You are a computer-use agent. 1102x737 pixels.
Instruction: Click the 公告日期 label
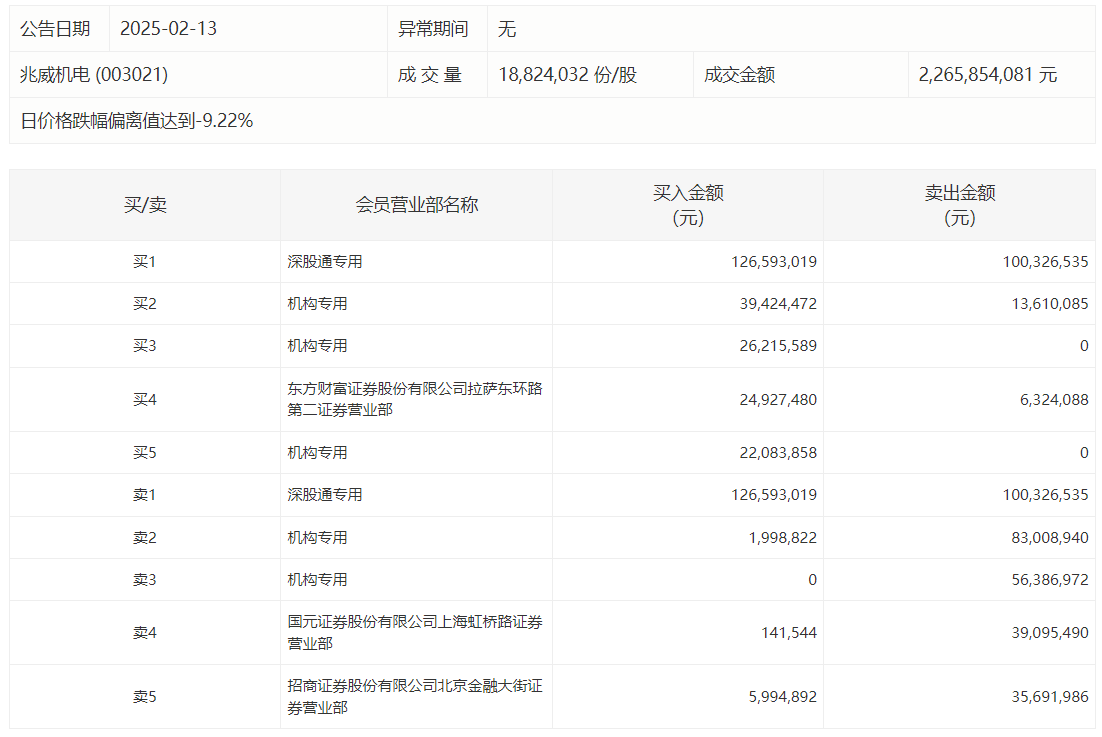[x=55, y=29]
